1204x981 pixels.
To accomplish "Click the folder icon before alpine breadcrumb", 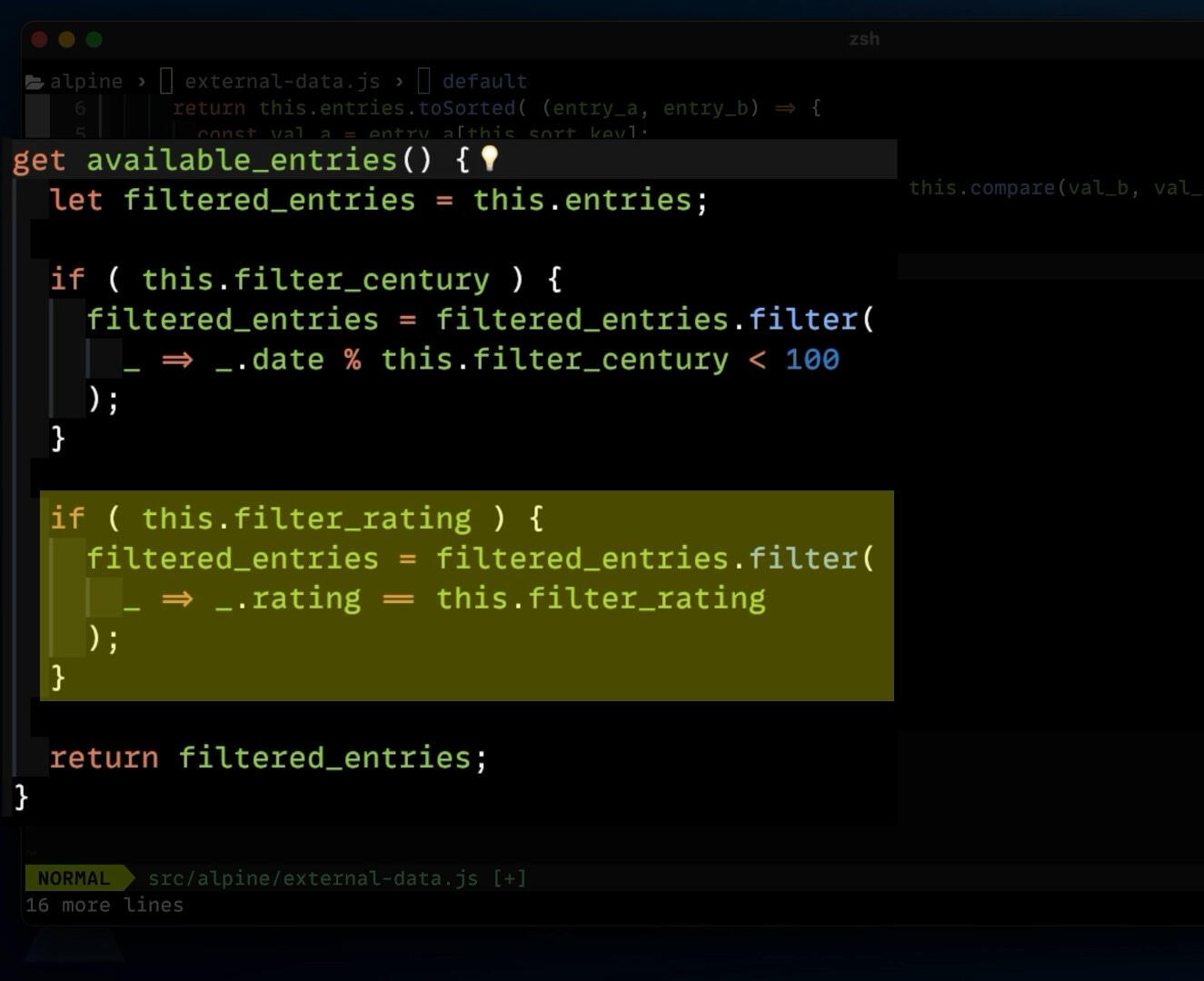I will tap(35, 81).
